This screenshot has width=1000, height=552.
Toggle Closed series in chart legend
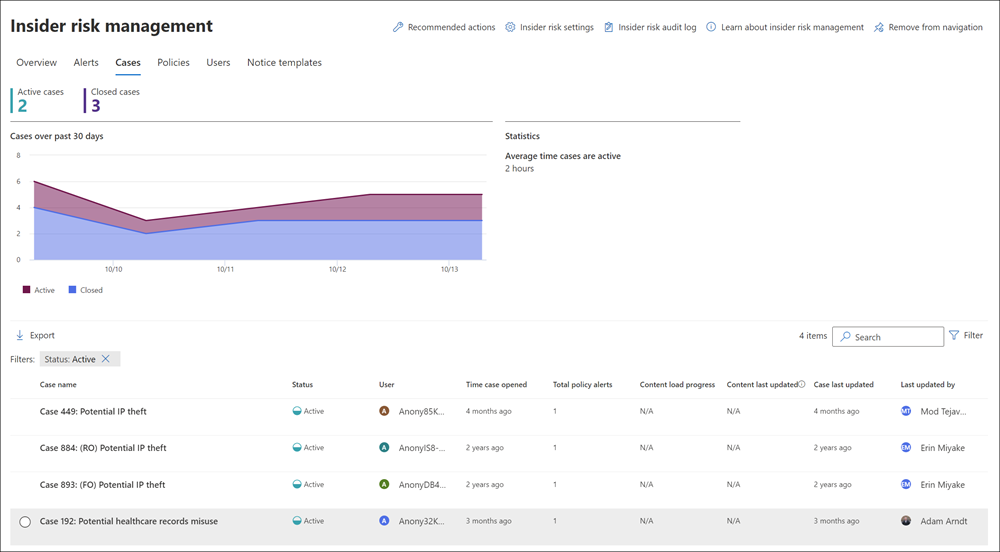coord(72,290)
